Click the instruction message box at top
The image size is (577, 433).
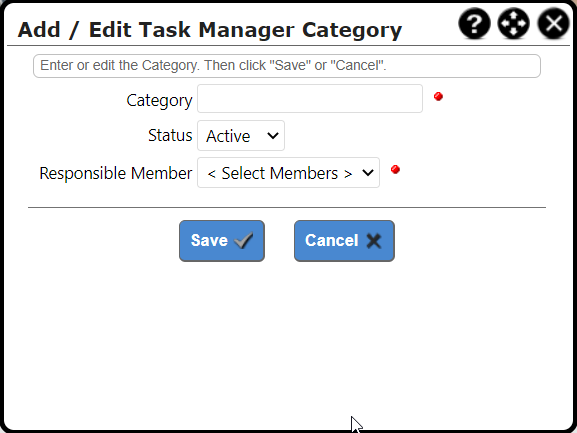pyautogui.click(x=287, y=66)
